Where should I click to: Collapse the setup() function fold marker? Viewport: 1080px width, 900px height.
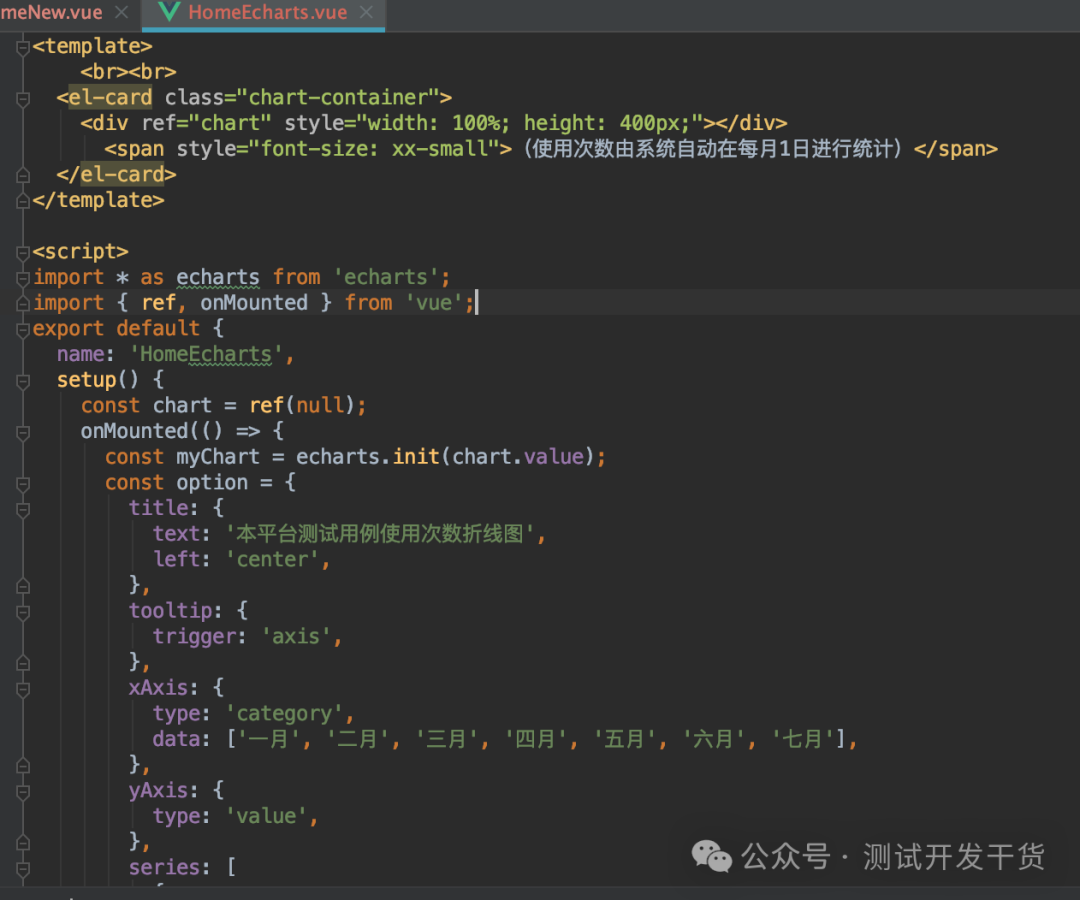pos(21,380)
